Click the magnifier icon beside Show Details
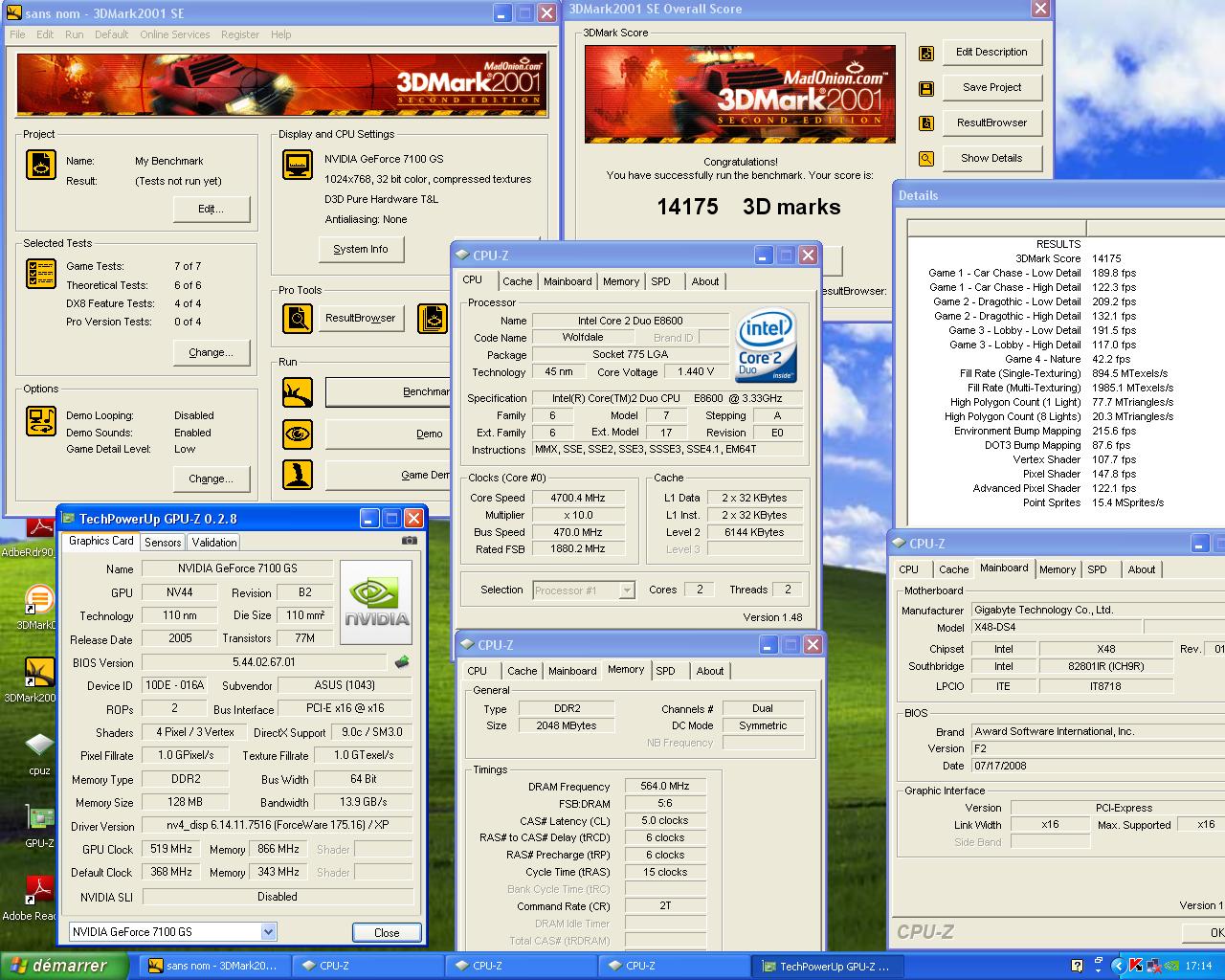 [926, 159]
